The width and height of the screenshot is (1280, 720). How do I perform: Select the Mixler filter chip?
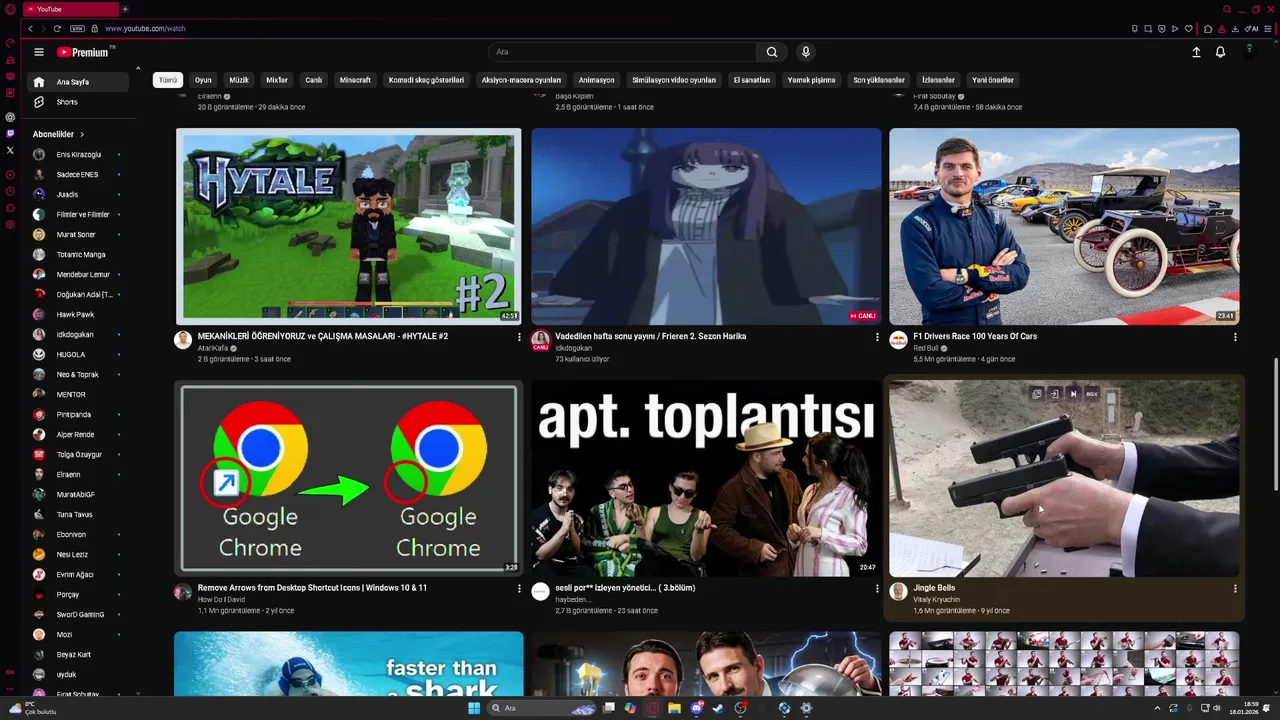pos(277,80)
